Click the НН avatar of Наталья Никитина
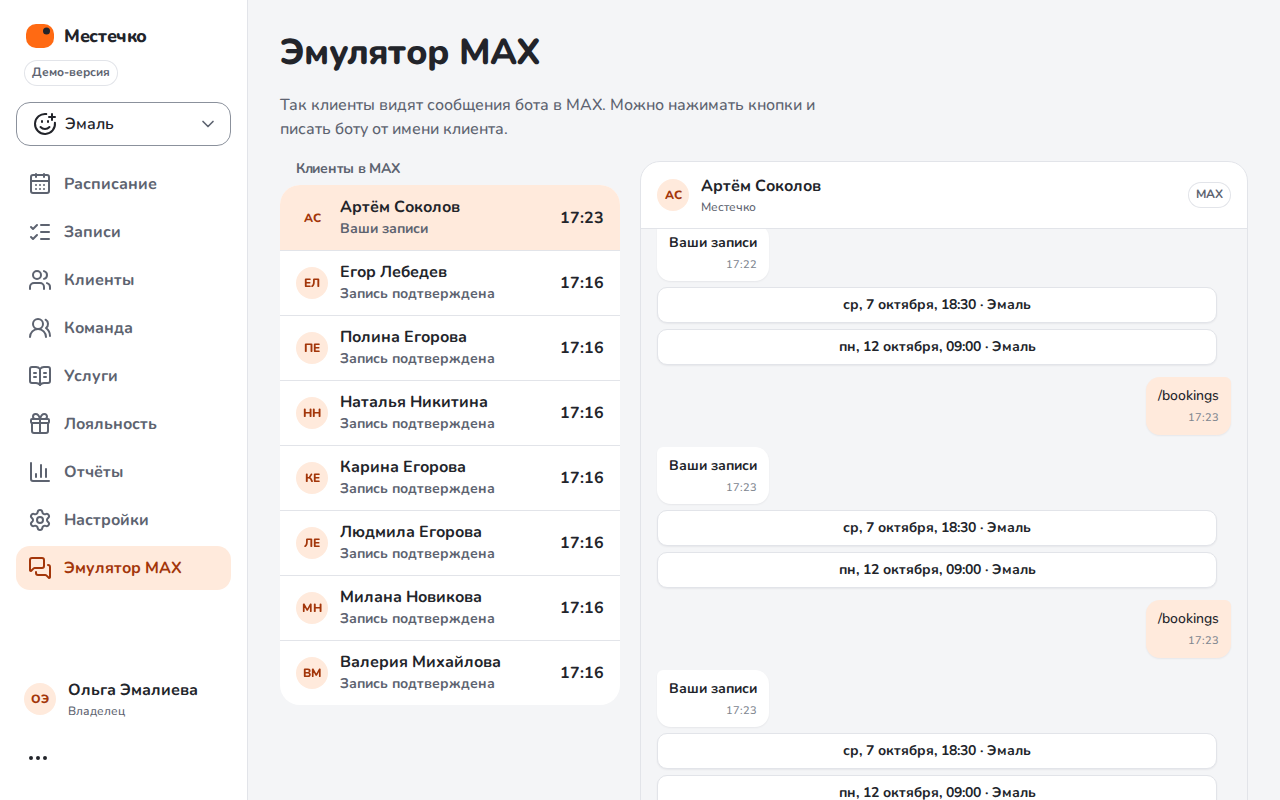This screenshot has width=1280, height=800. 312,413
